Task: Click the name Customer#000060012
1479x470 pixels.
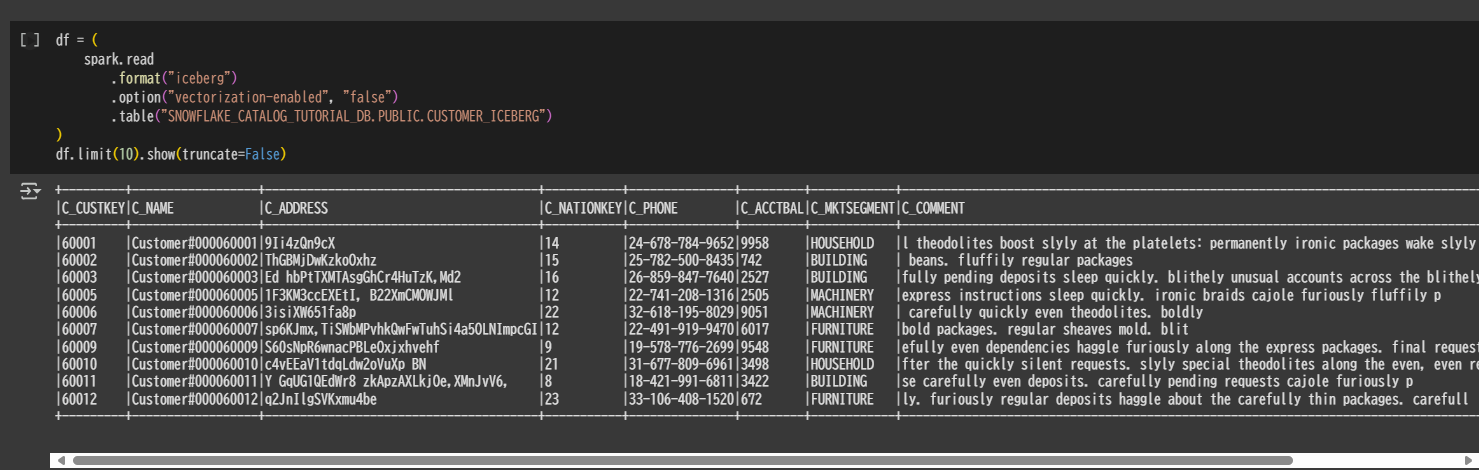Action: pyautogui.click(x=194, y=399)
